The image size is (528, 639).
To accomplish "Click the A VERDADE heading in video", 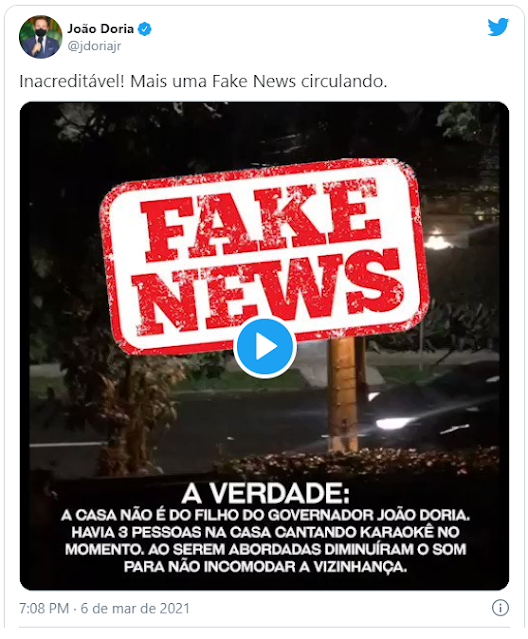I will (265, 494).
